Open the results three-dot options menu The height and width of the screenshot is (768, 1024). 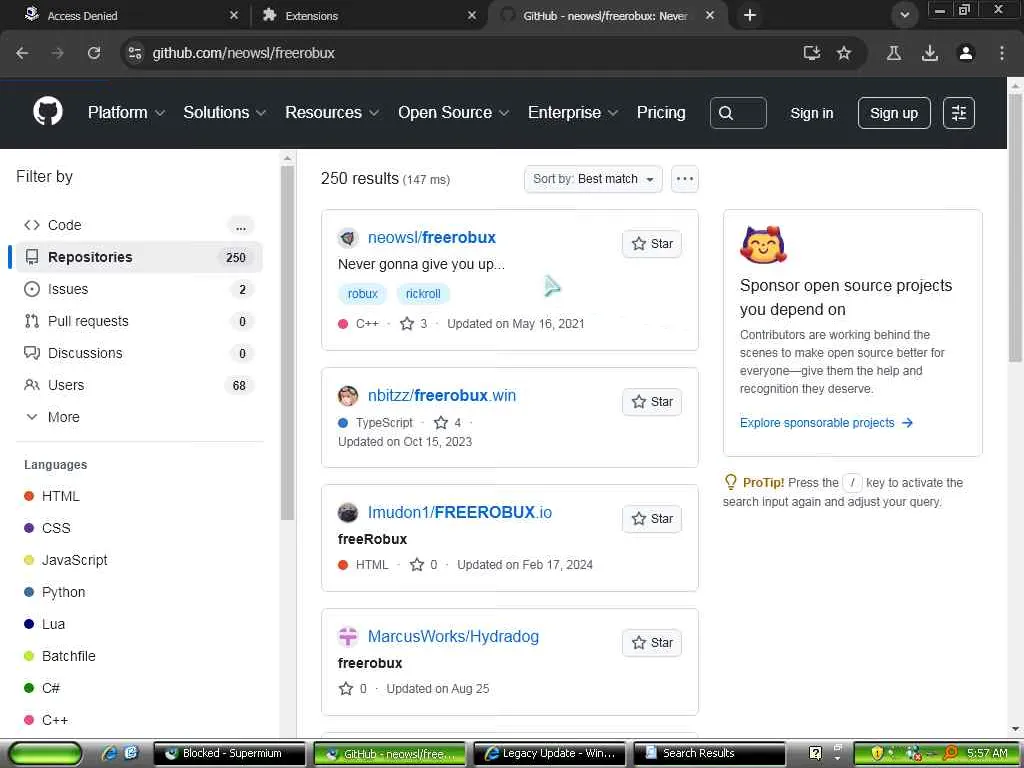click(684, 179)
